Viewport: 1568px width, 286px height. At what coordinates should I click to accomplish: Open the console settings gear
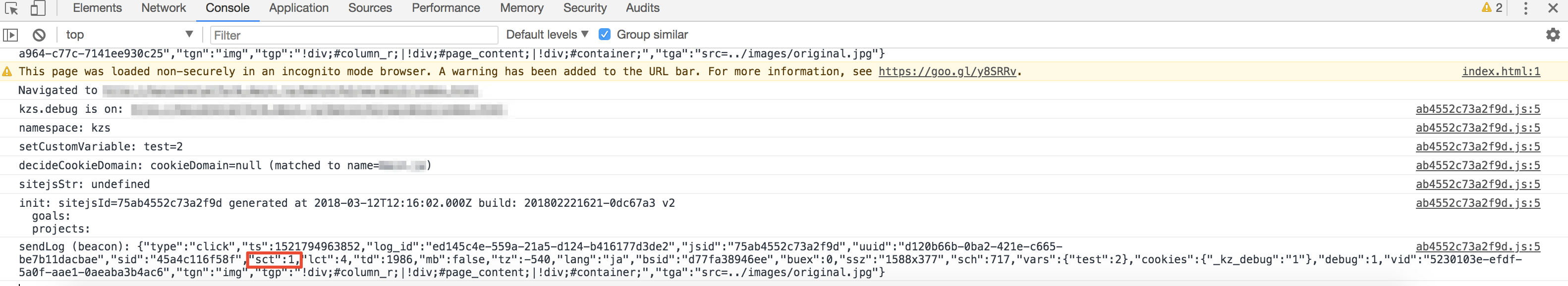(x=1553, y=35)
